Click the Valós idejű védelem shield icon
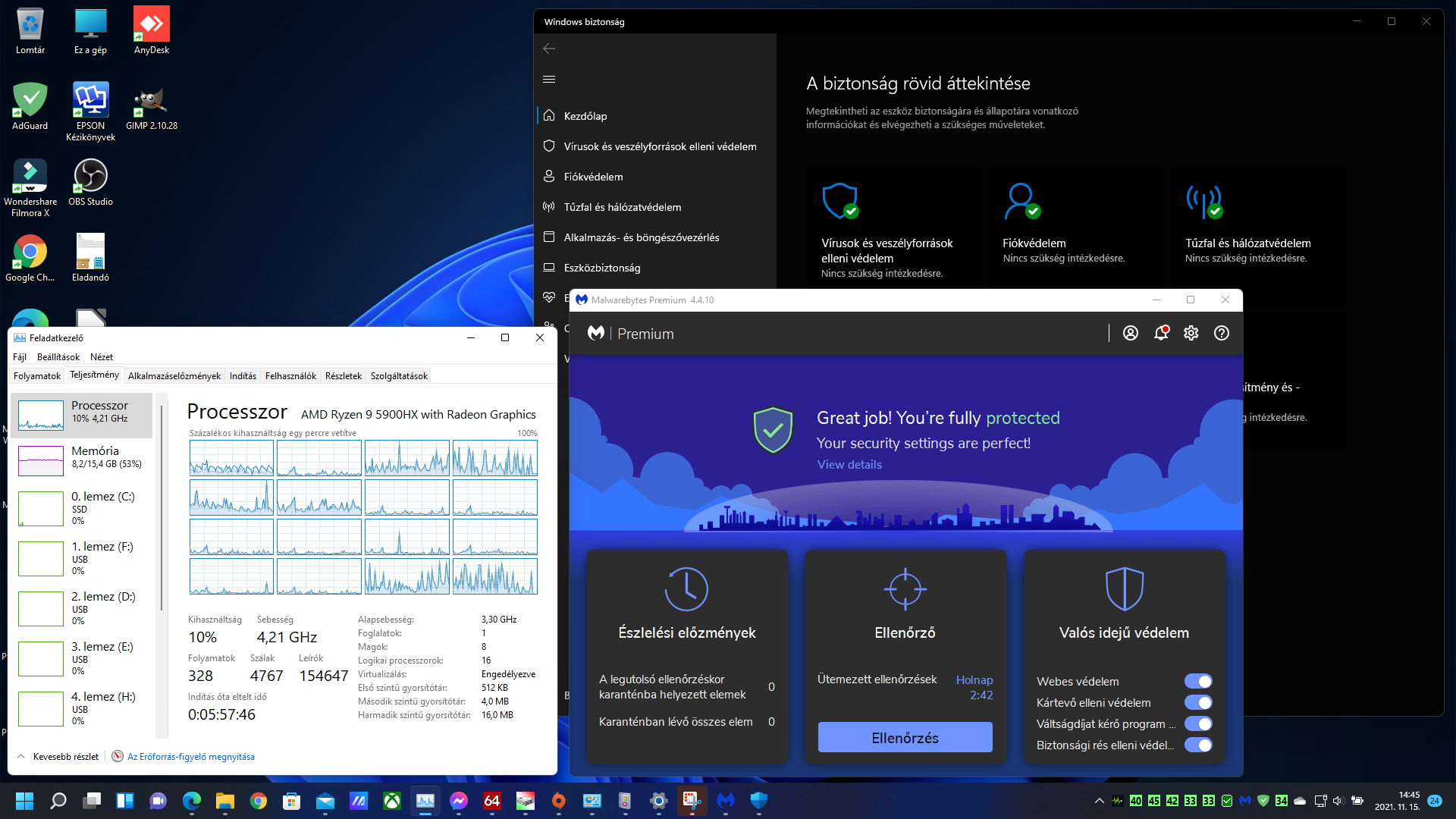The height and width of the screenshot is (819, 1456). tap(1124, 588)
